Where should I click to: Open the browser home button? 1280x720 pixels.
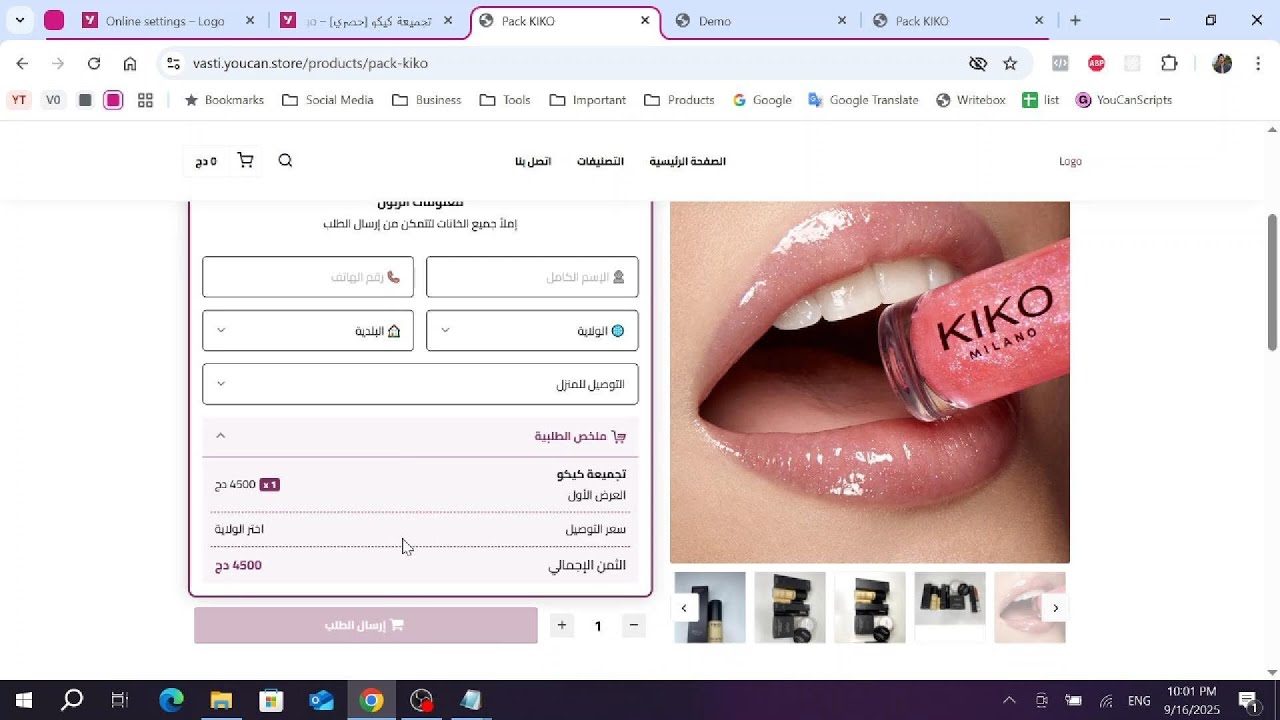[x=130, y=63]
